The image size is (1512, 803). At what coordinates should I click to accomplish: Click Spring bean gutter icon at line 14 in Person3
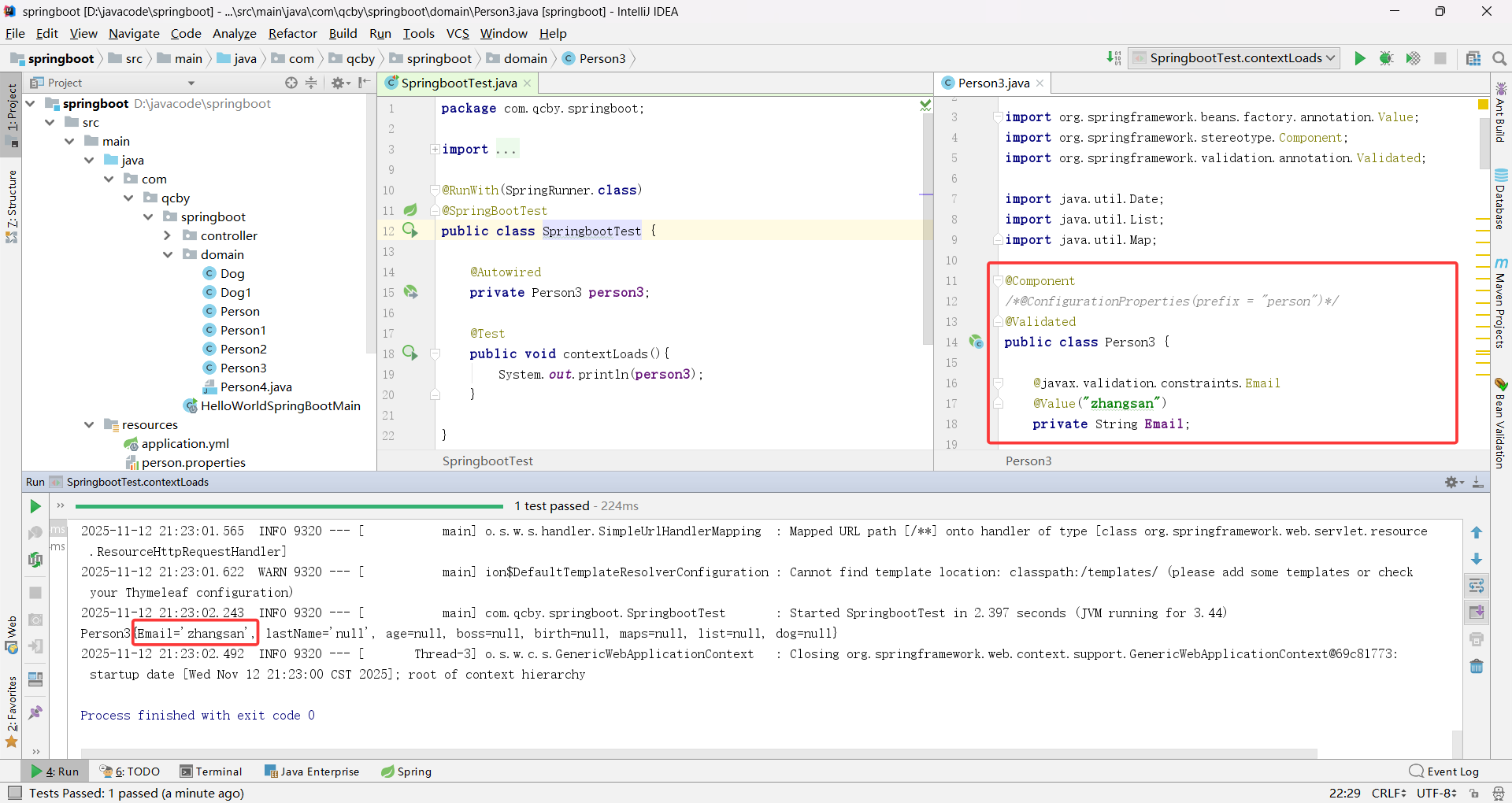click(x=976, y=342)
